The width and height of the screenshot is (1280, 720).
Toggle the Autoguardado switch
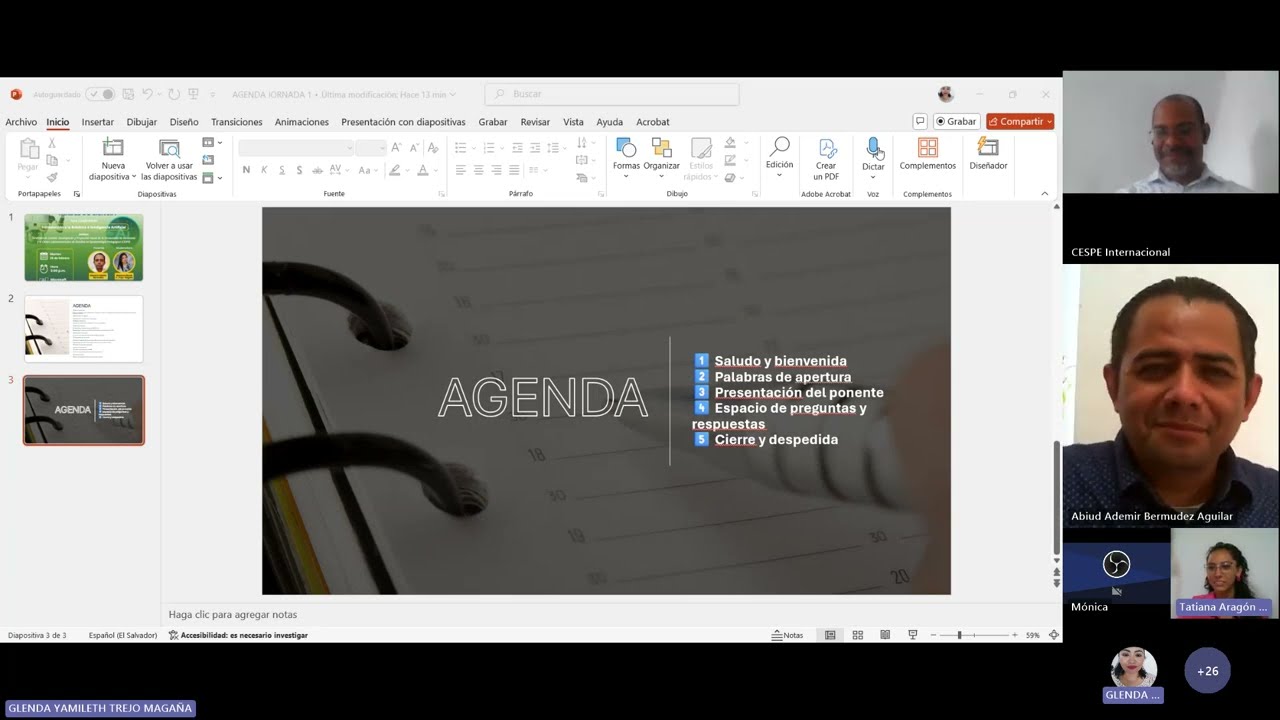click(100, 94)
